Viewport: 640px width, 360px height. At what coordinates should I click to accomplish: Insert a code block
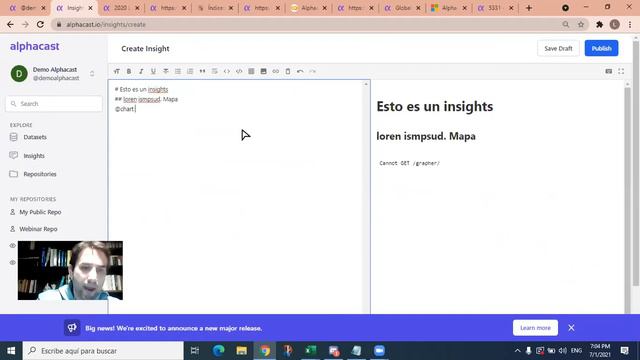click(x=239, y=71)
